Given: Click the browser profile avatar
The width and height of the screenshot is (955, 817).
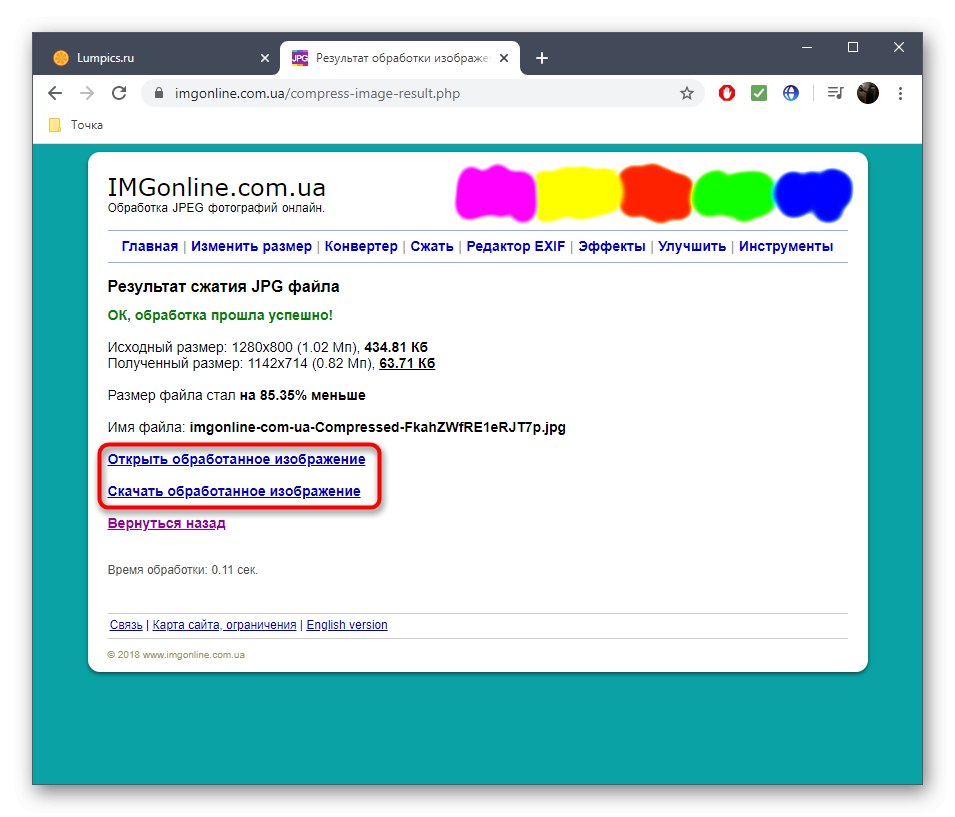Looking at the screenshot, I should 868,92.
